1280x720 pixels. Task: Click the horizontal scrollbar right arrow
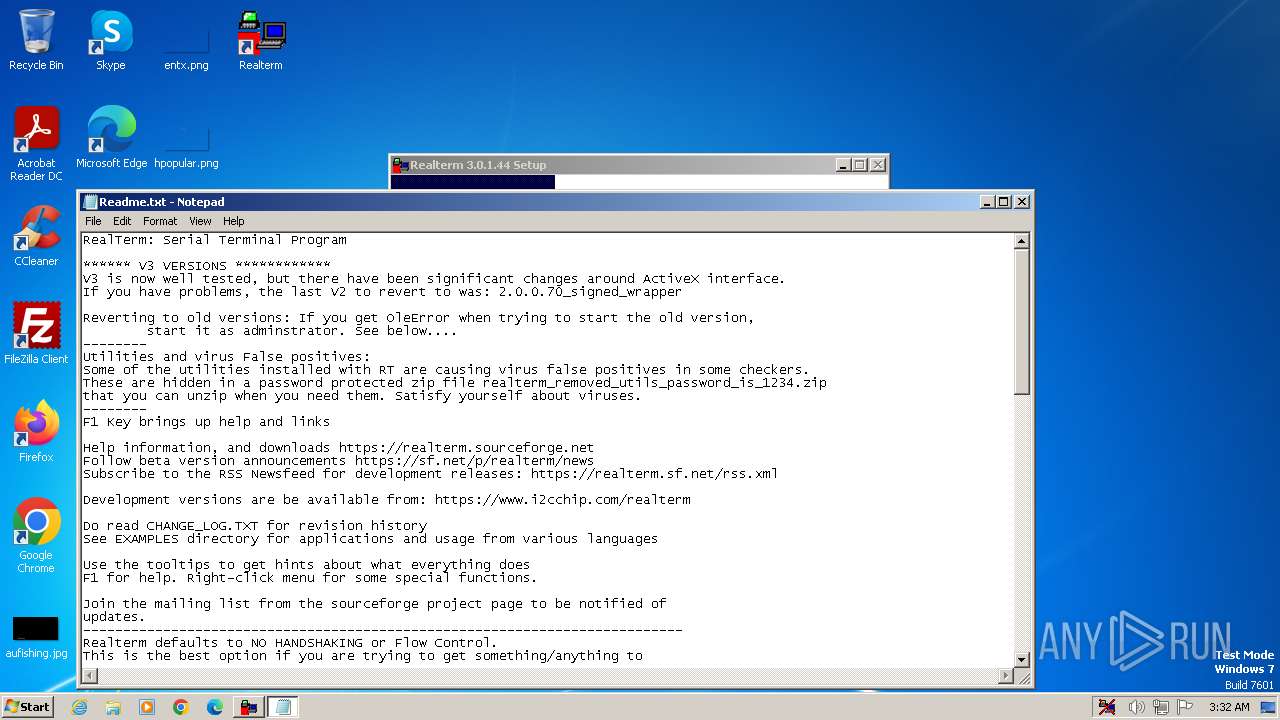coord(1006,676)
